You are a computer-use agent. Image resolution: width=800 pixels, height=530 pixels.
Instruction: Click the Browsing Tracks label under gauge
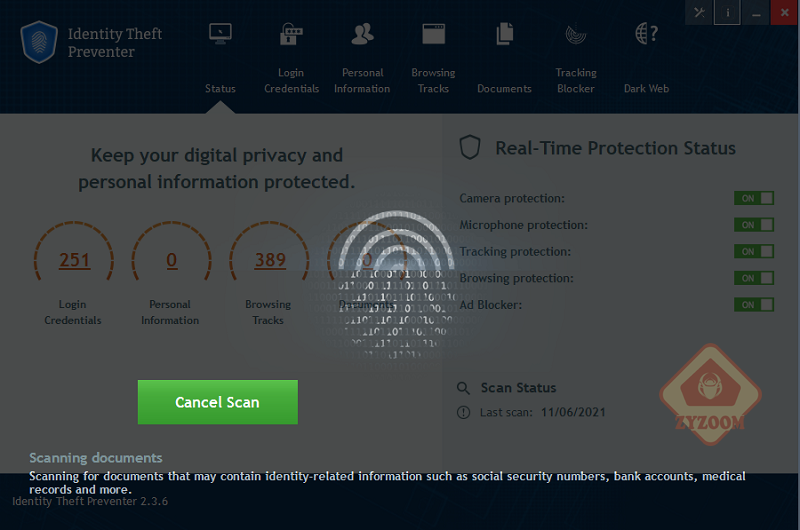coord(268,312)
